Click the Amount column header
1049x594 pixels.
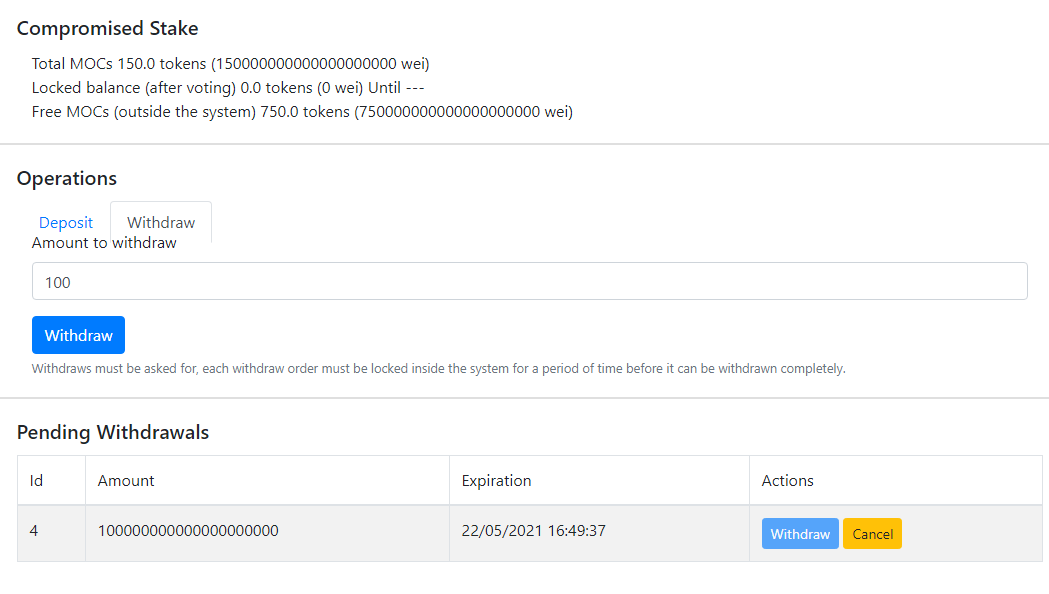pos(126,480)
